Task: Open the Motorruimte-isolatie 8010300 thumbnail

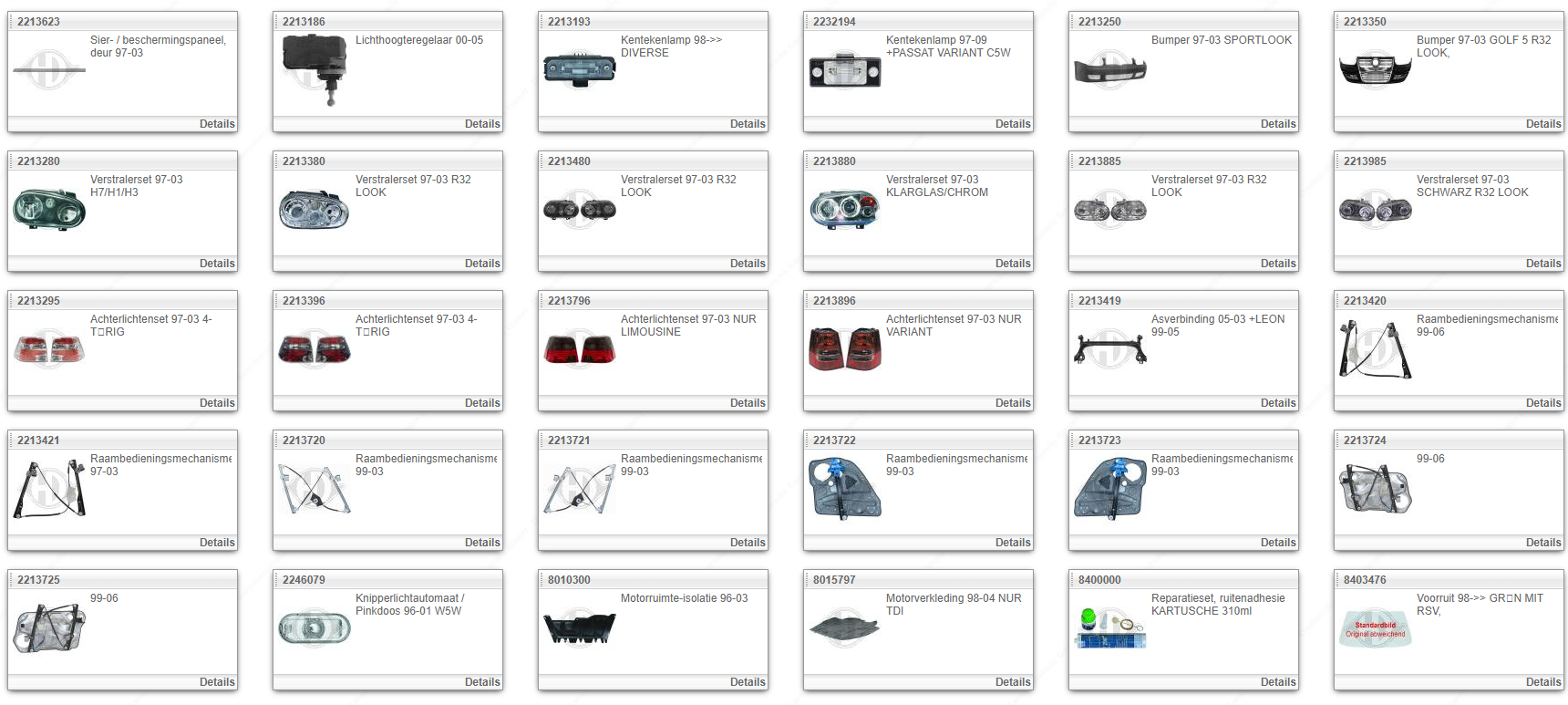Action: point(579,628)
